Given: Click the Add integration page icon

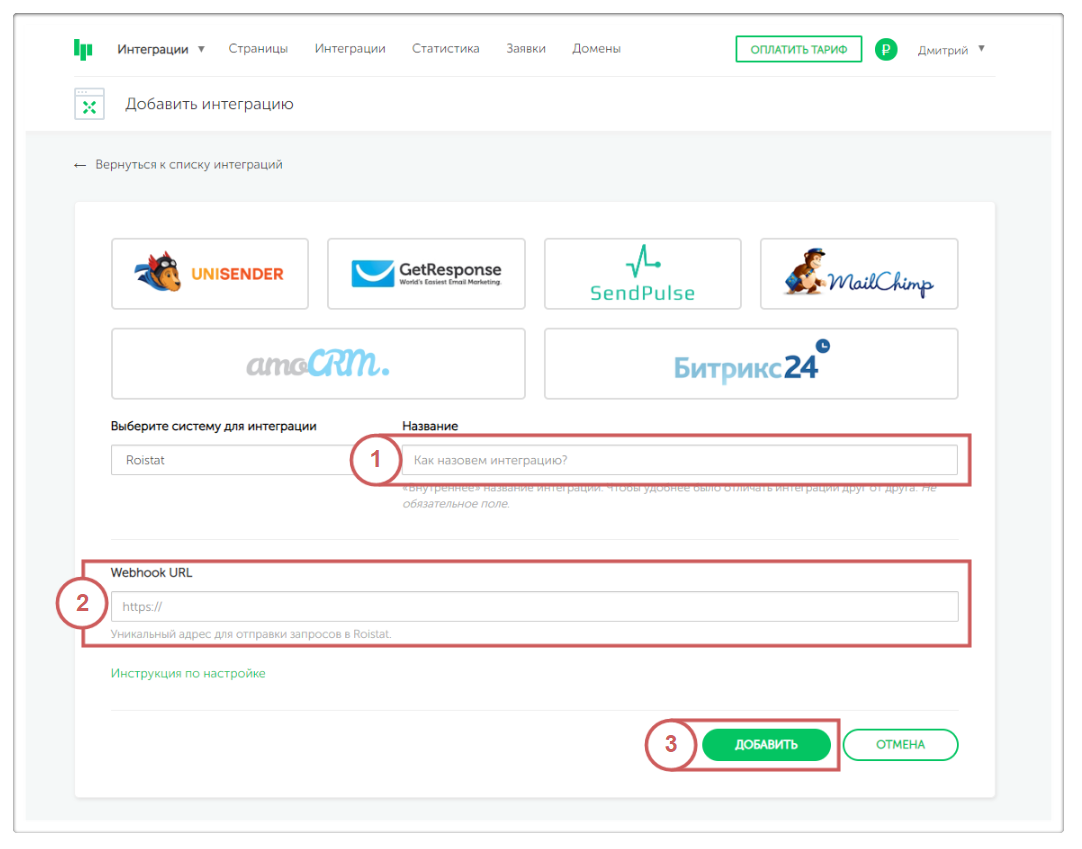Looking at the screenshot, I should pos(89,104).
